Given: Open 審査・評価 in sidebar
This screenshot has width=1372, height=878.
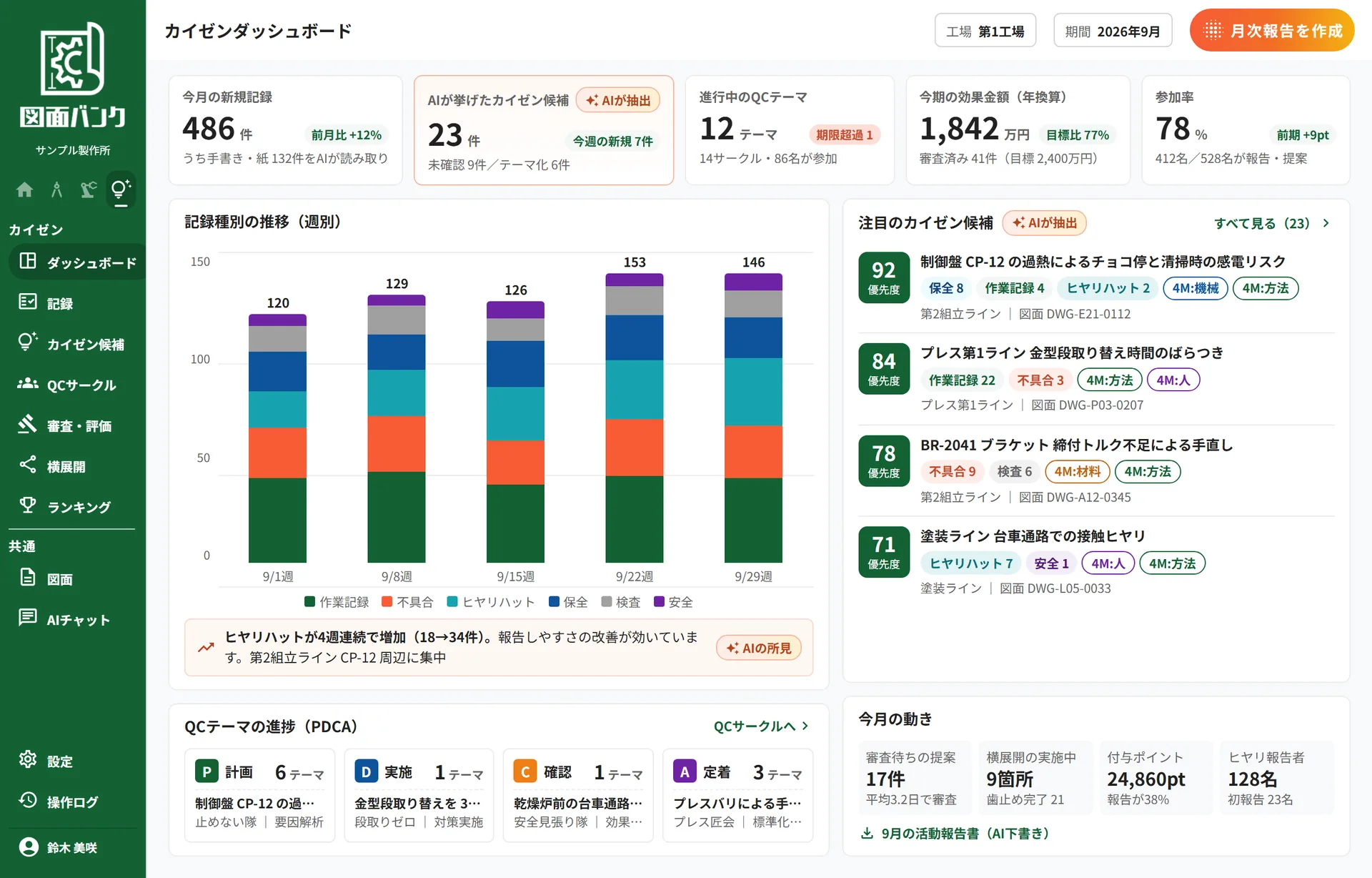Looking at the screenshot, I should click(x=73, y=425).
